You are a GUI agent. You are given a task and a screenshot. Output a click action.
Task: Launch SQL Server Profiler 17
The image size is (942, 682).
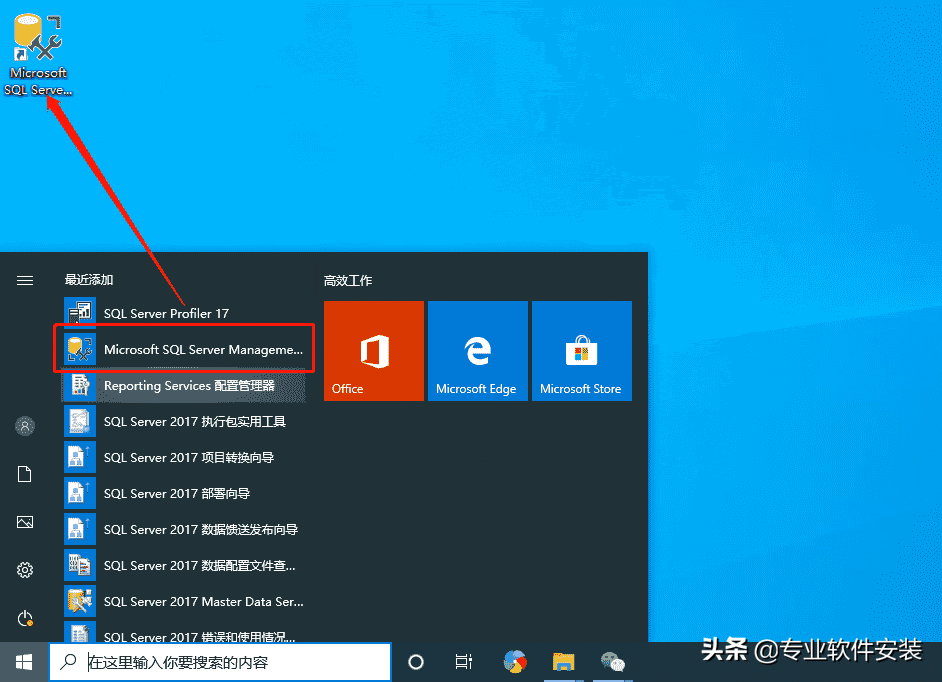(x=184, y=313)
